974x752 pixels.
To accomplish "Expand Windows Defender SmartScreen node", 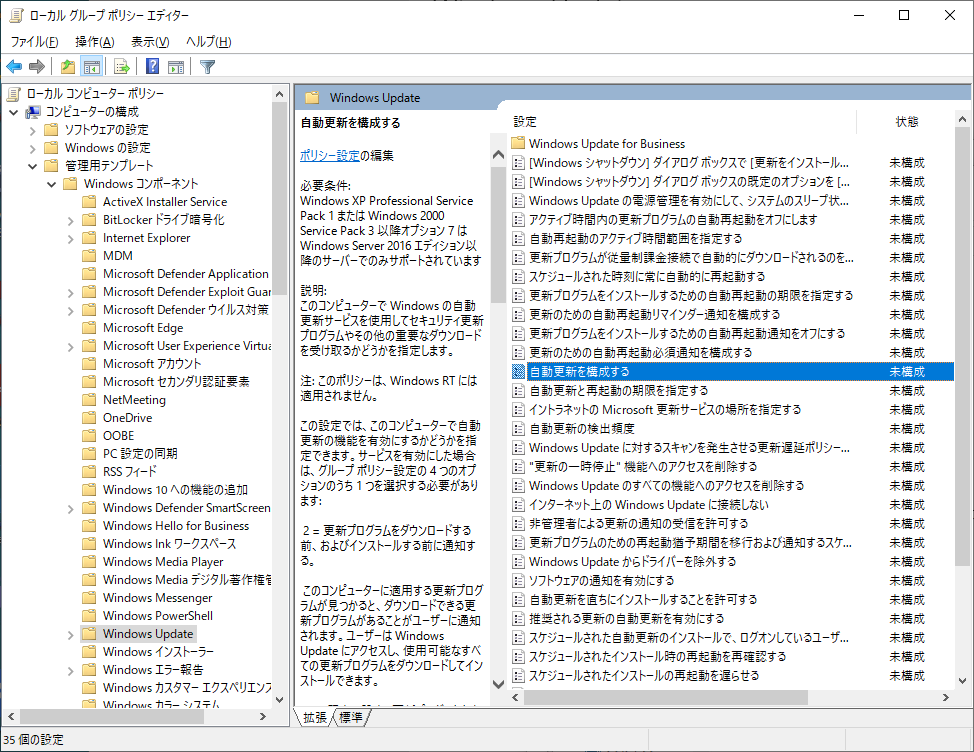I will [x=70, y=509].
